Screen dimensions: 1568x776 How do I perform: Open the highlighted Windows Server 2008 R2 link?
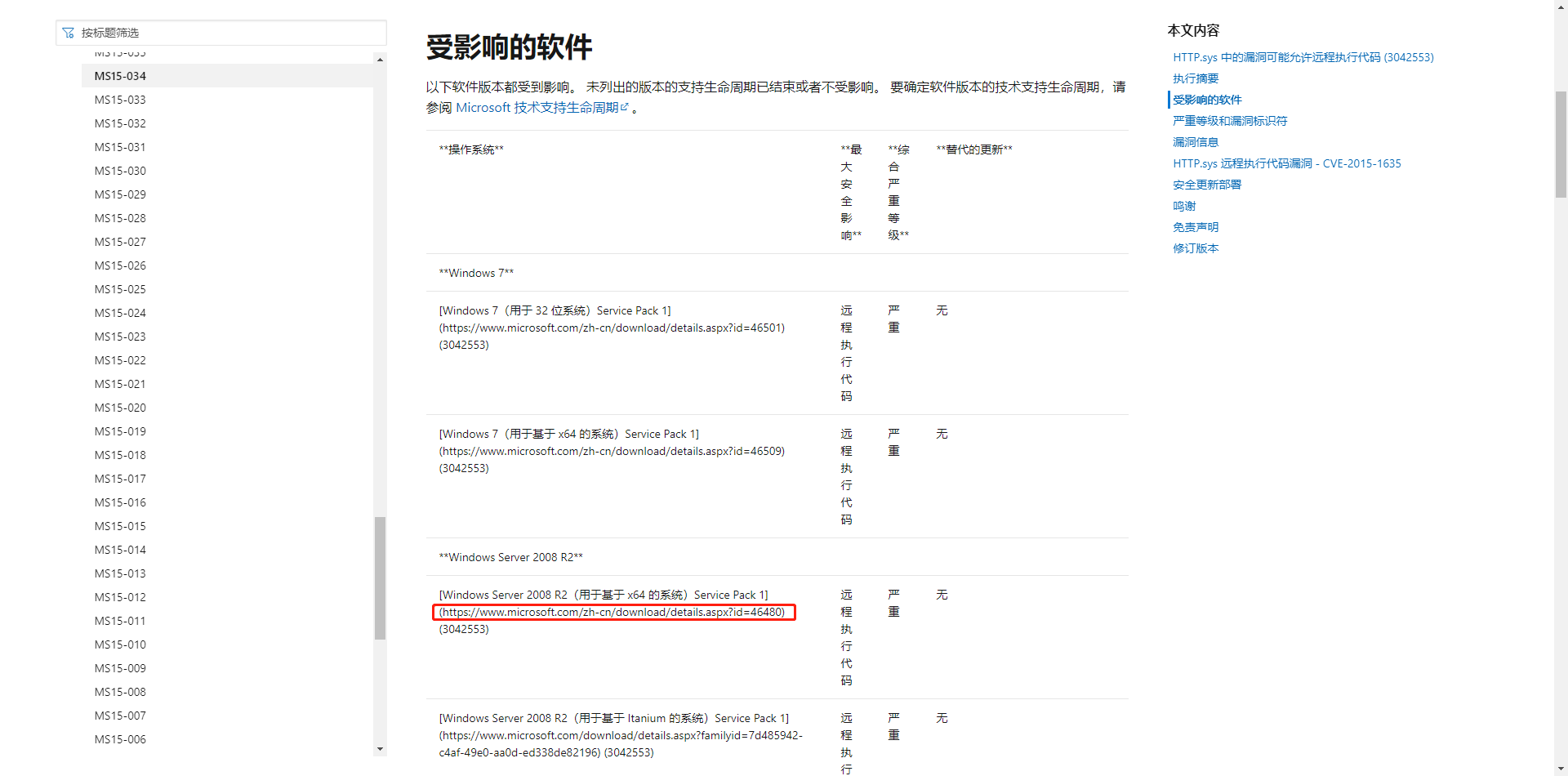613,612
